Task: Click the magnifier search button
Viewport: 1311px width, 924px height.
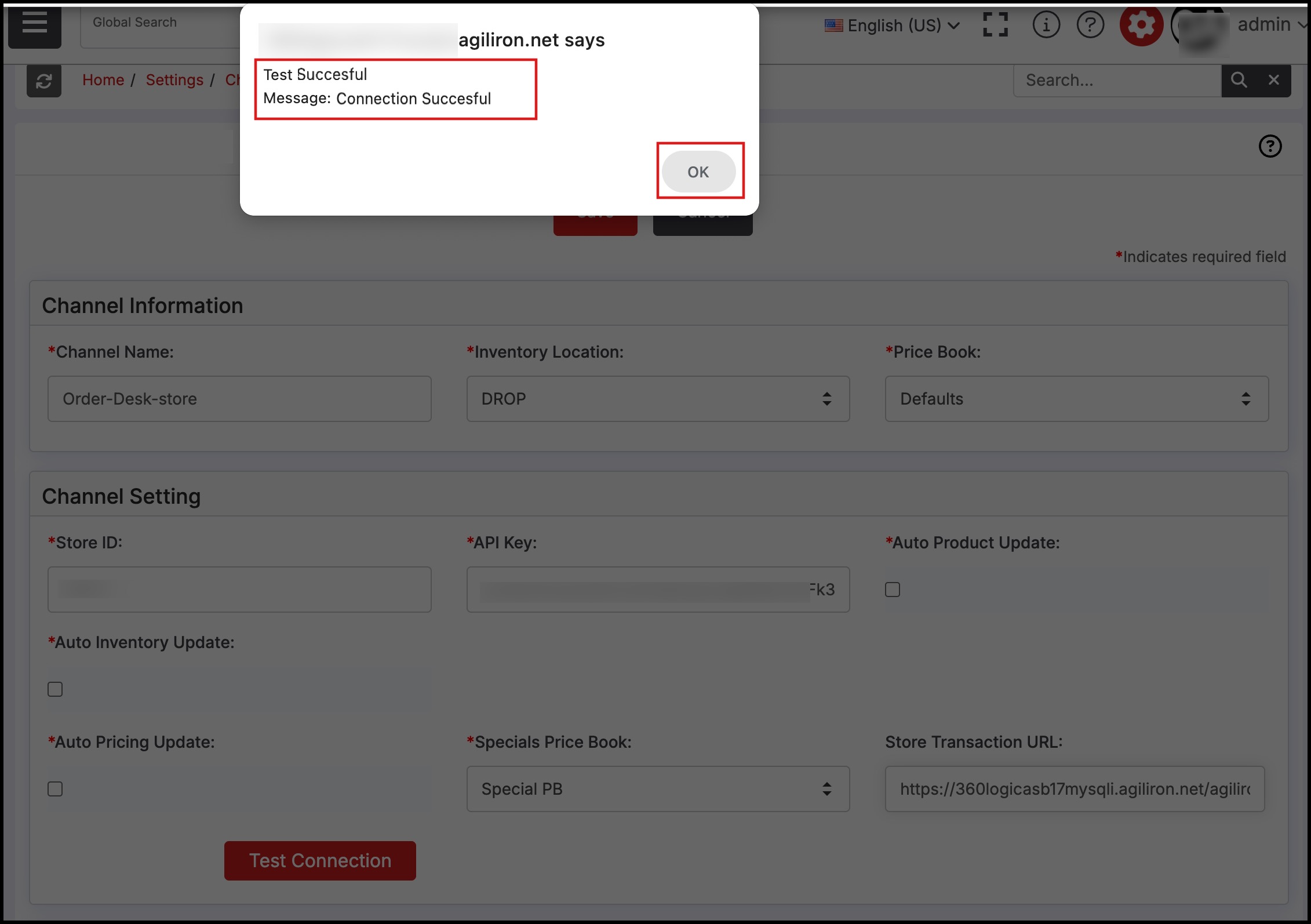Action: pos(1239,80)
